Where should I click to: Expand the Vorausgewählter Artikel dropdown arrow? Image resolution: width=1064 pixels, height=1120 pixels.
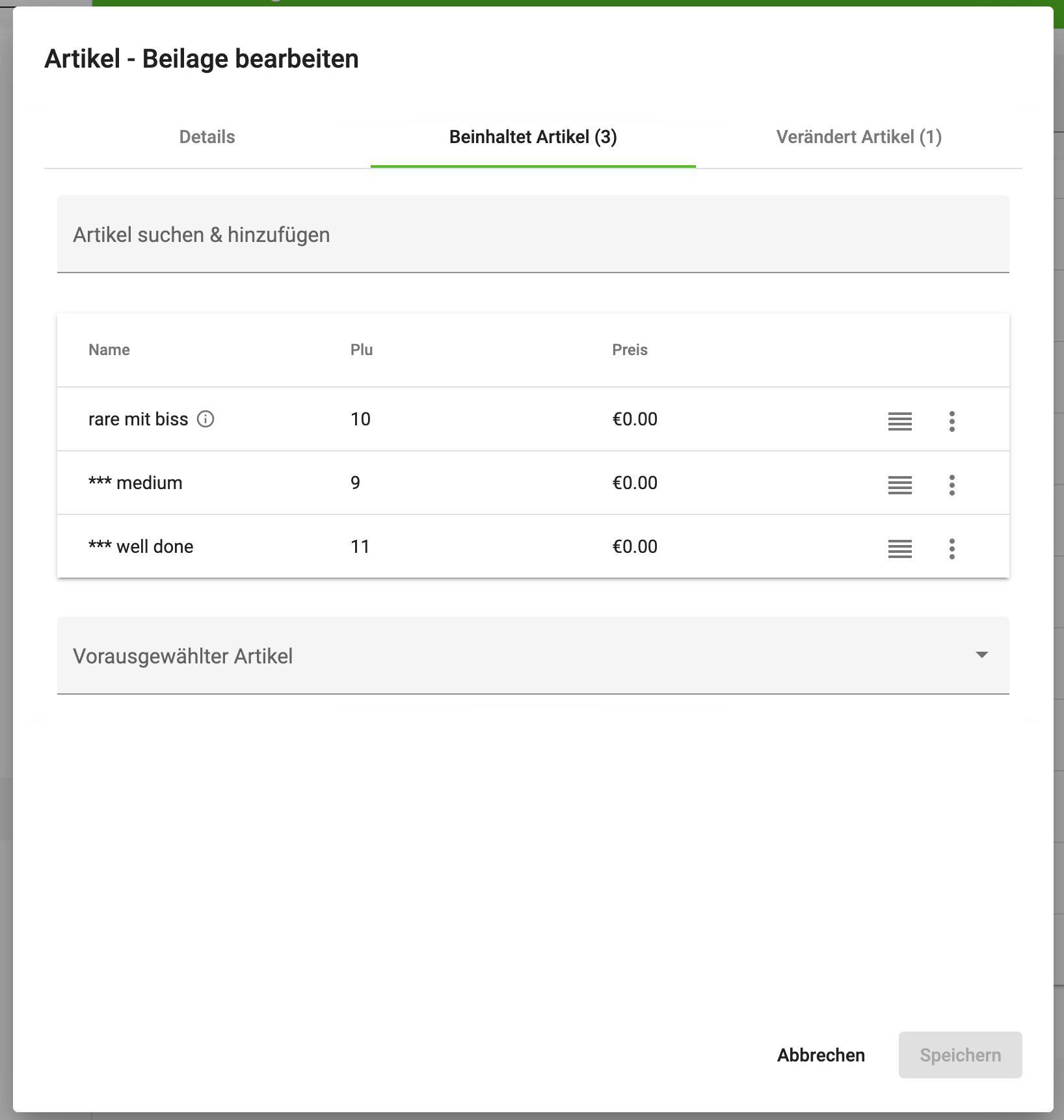[x=981, y=655]
